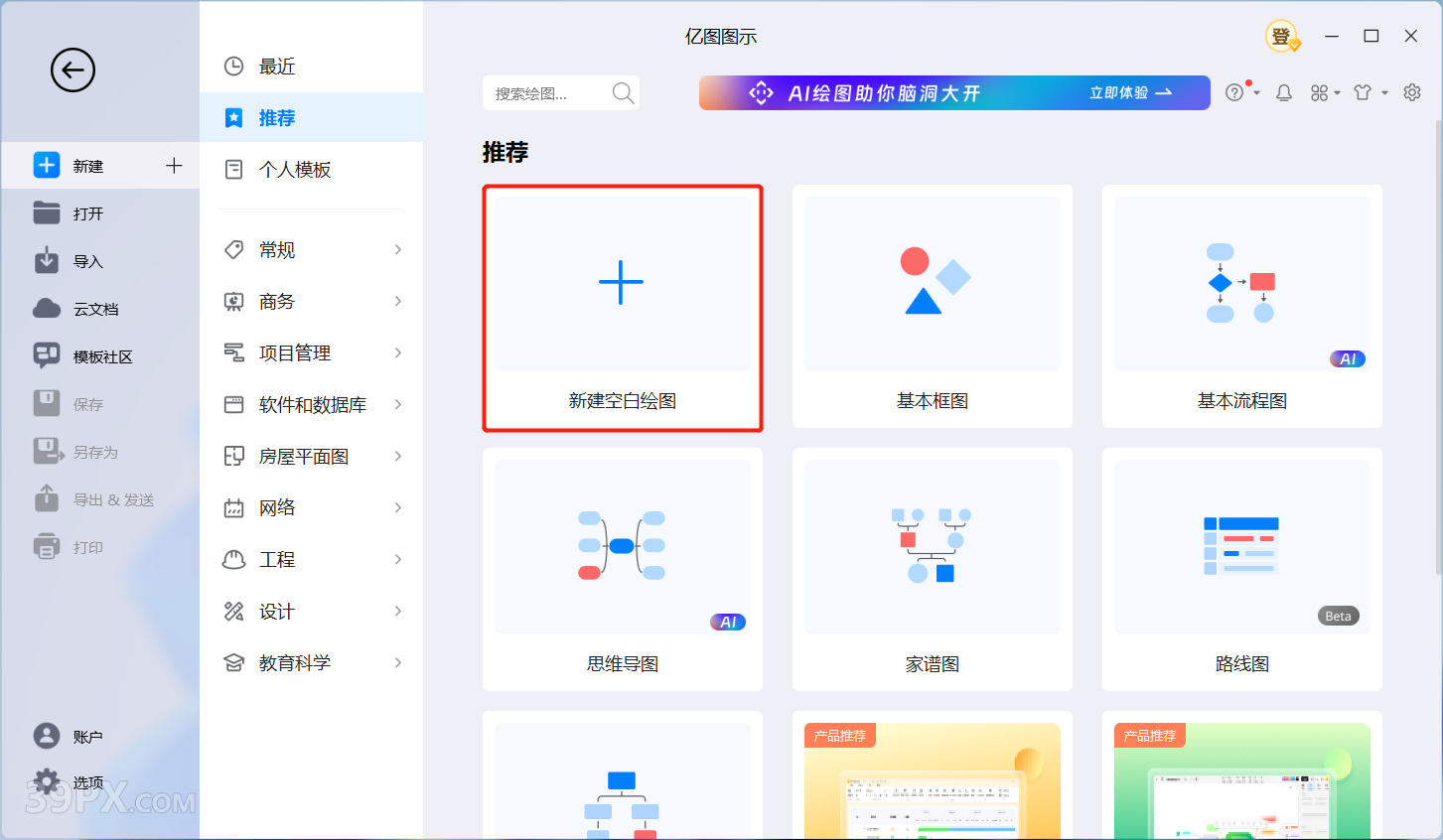Open the 思维导图 template card

click(623, 569)
